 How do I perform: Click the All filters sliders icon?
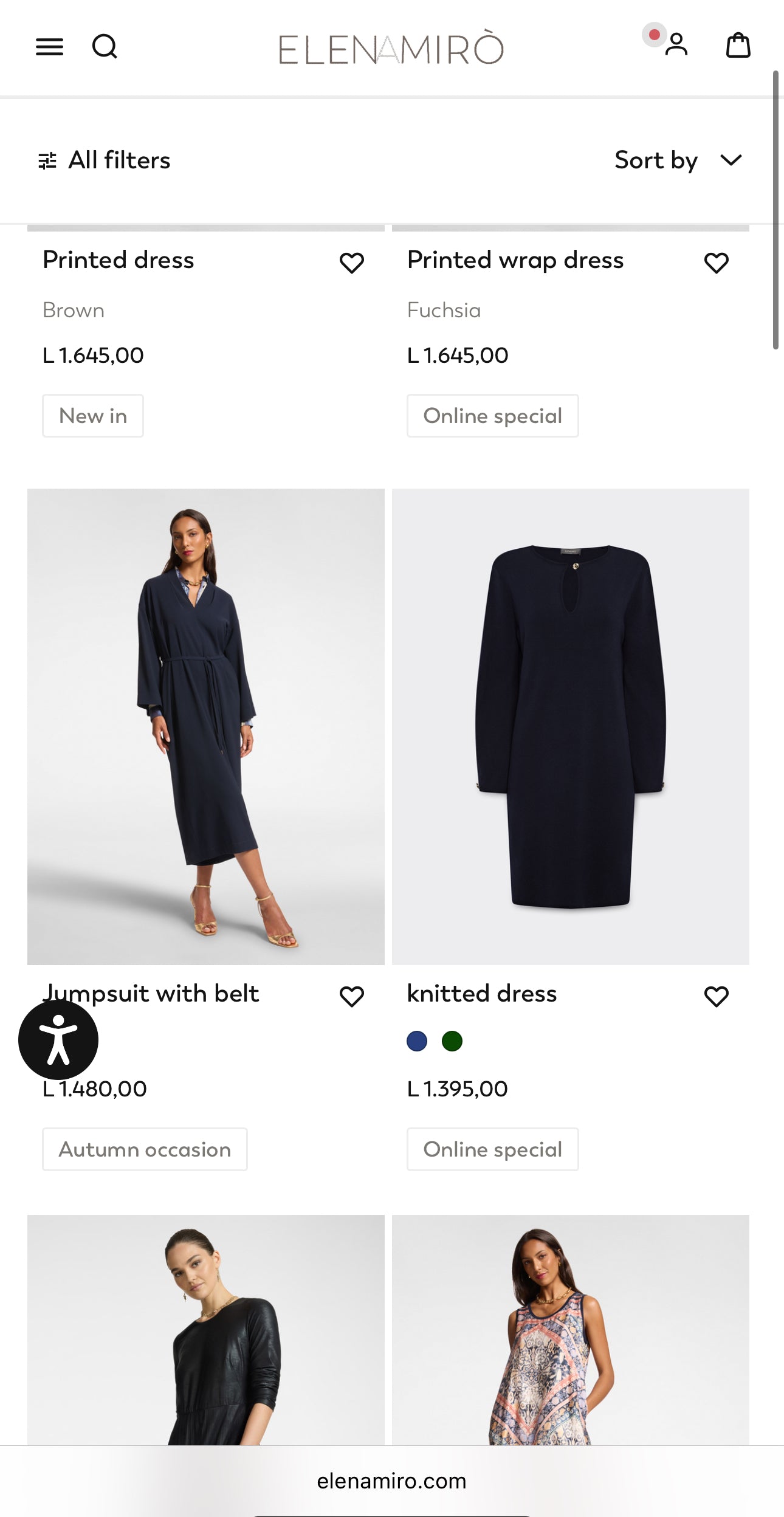pos(47,160)
